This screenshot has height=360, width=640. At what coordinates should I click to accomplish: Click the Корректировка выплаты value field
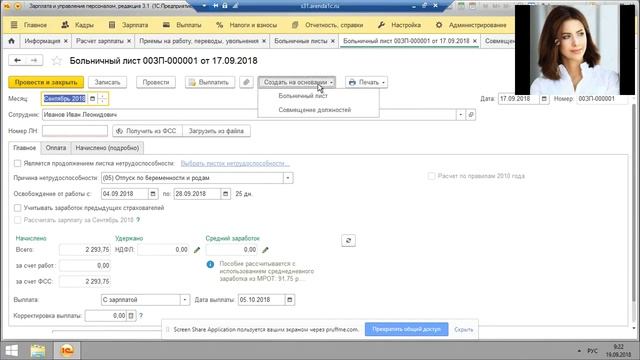coord(106,316)
